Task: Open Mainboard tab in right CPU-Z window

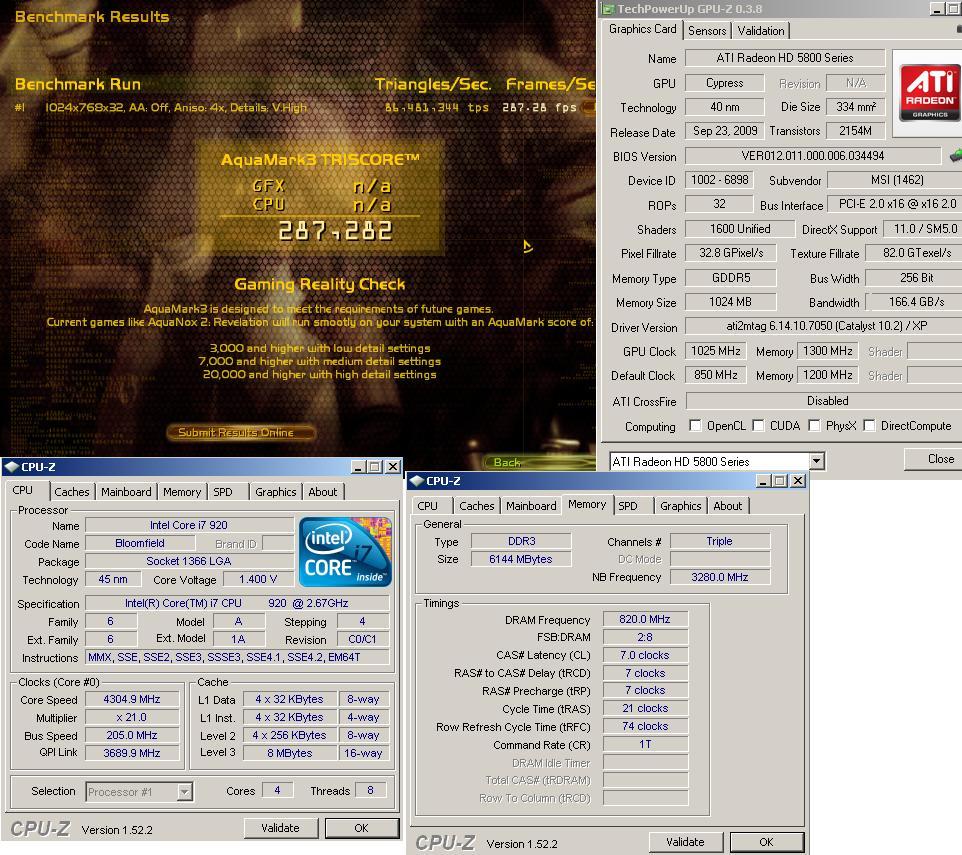Action: [531, 506]
